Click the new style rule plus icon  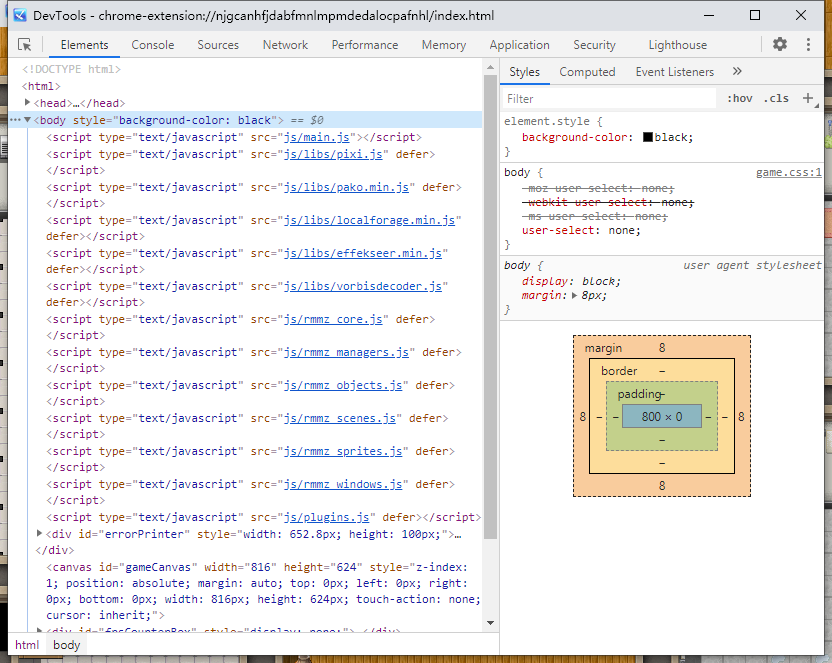coord(808,98)
